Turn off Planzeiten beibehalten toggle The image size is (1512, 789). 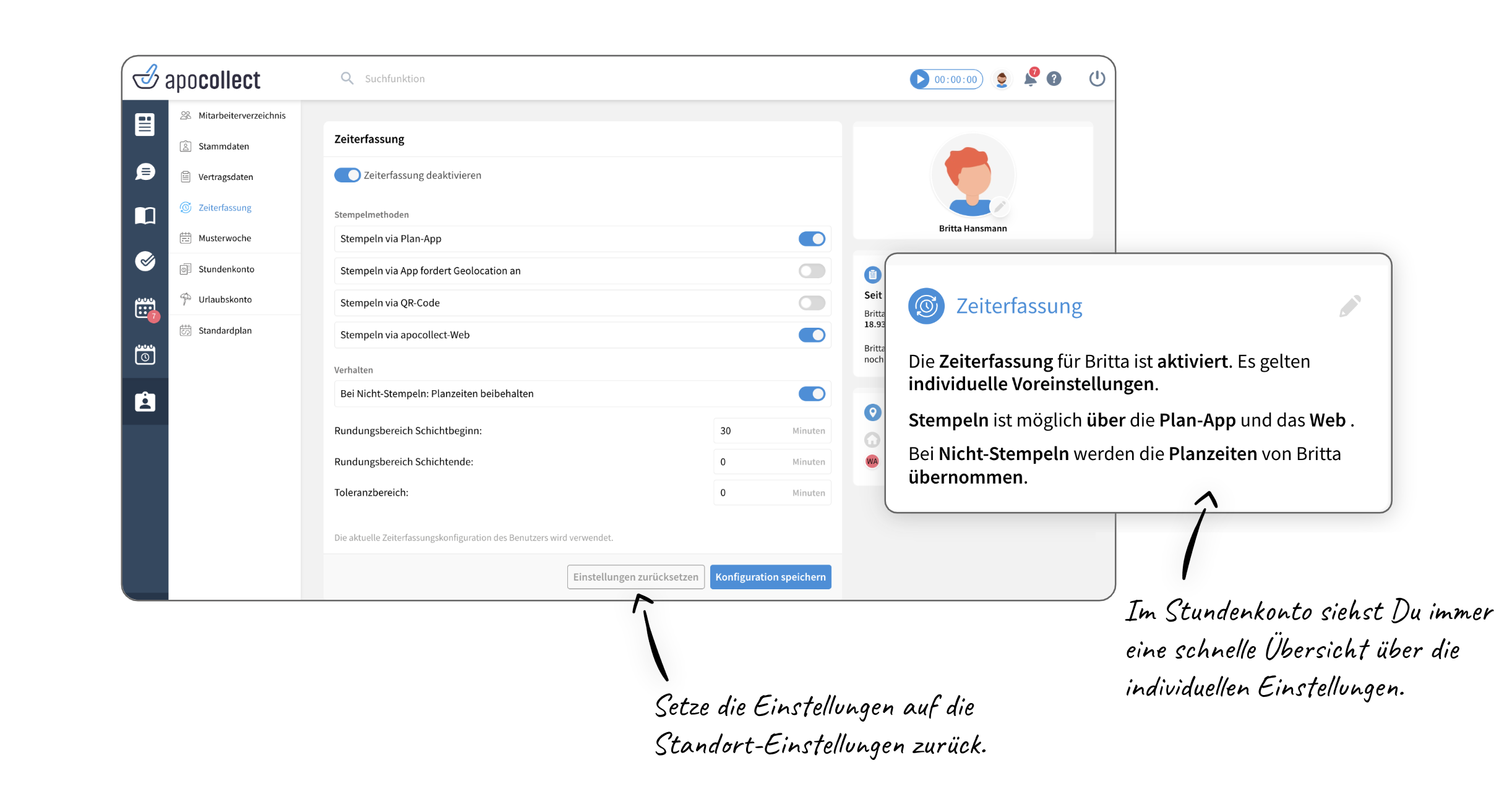coord(811,394)
